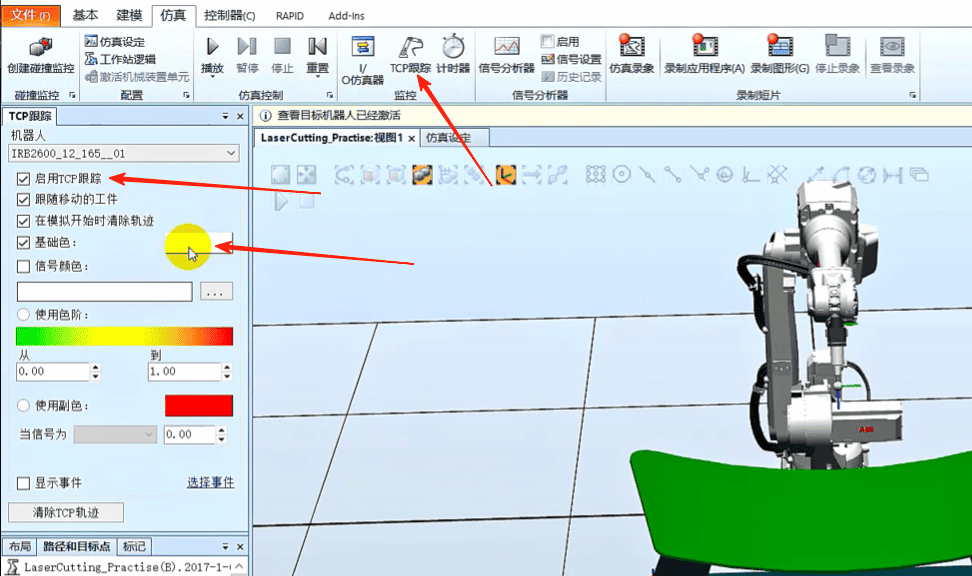This screenshot has width=972, height=576.
Task: Select the Use color scale (使用色阶) radio
Action: tap(24, 314)
